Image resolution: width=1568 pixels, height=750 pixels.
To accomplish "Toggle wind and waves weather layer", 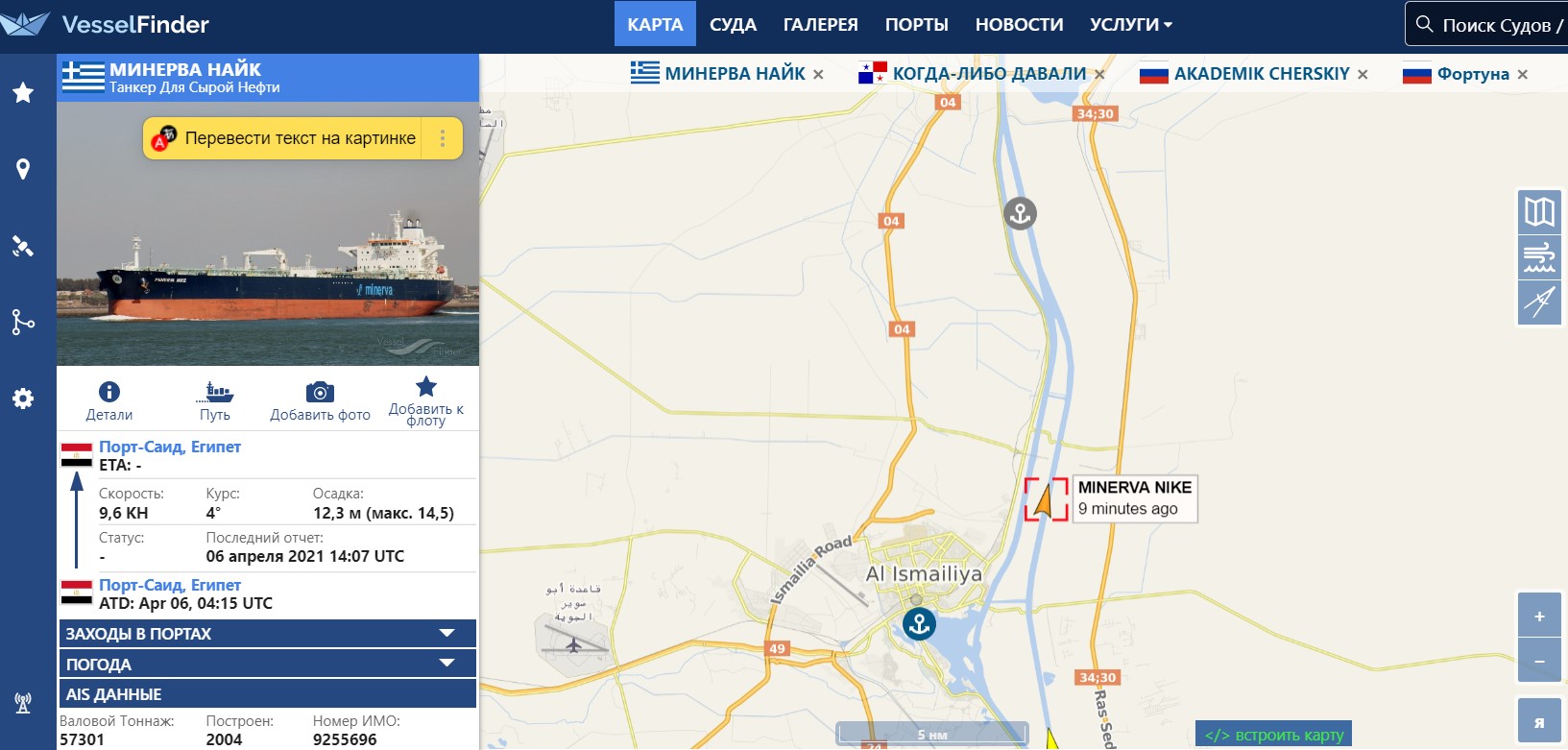I will tap(1539, 256).
